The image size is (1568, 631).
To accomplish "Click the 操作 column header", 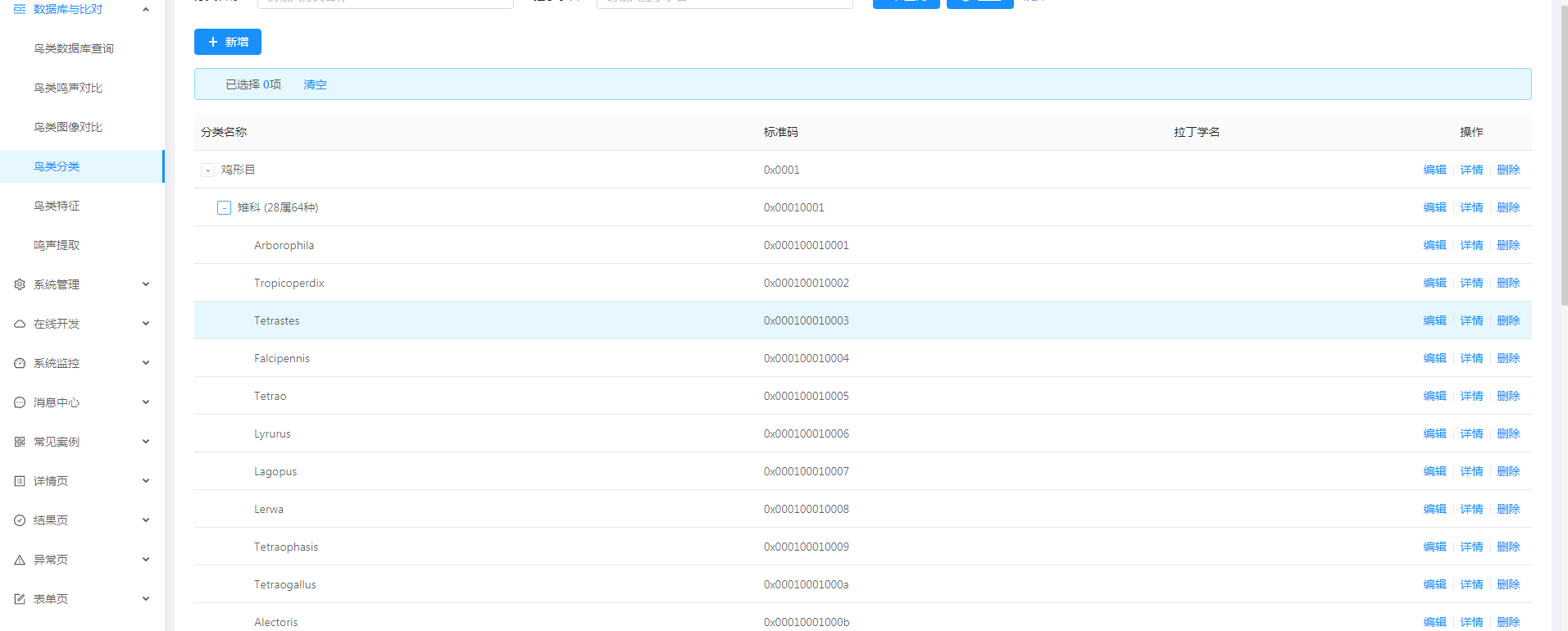I will click(x=1471, y=132).
